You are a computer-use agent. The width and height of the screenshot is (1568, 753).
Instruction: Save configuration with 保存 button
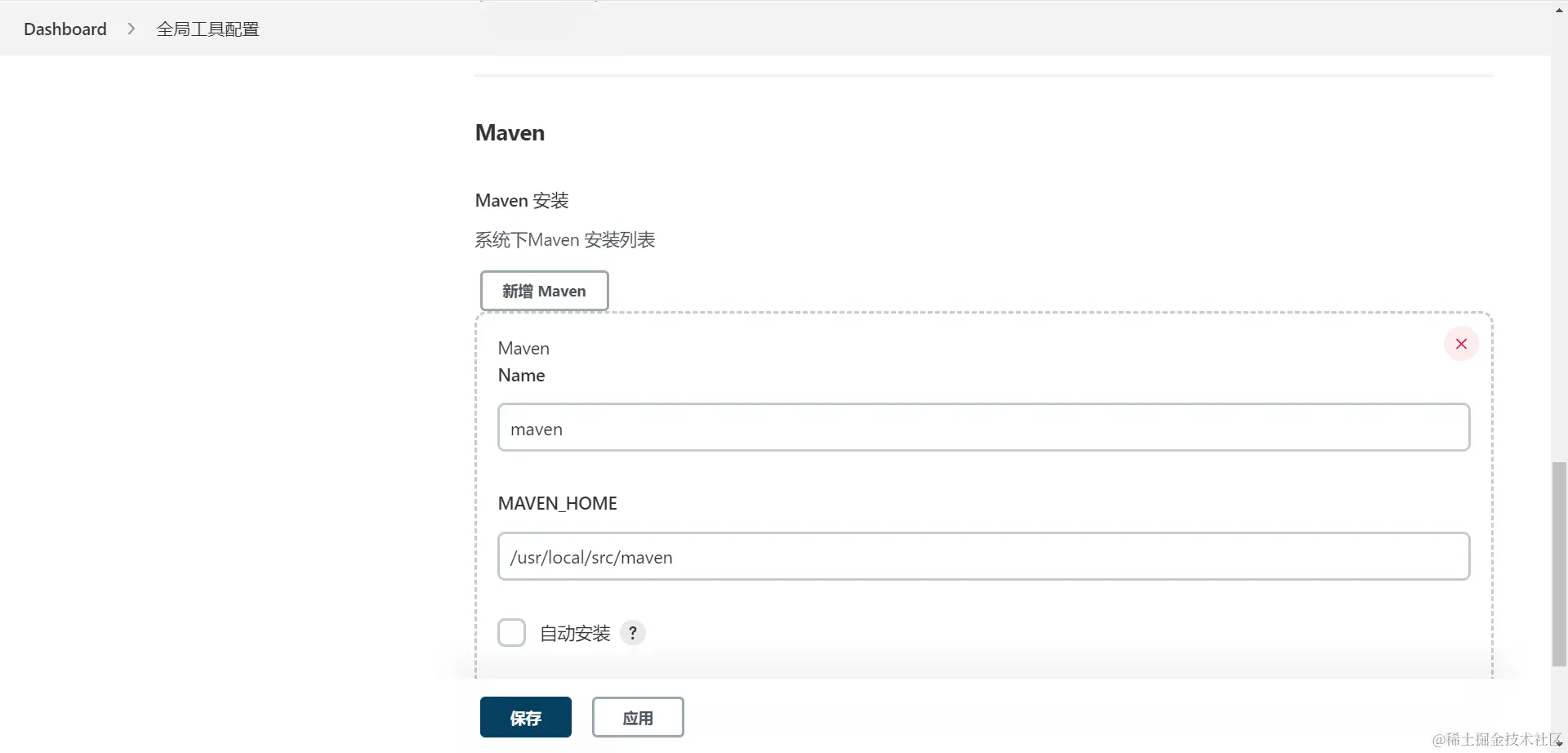[525, 717]
